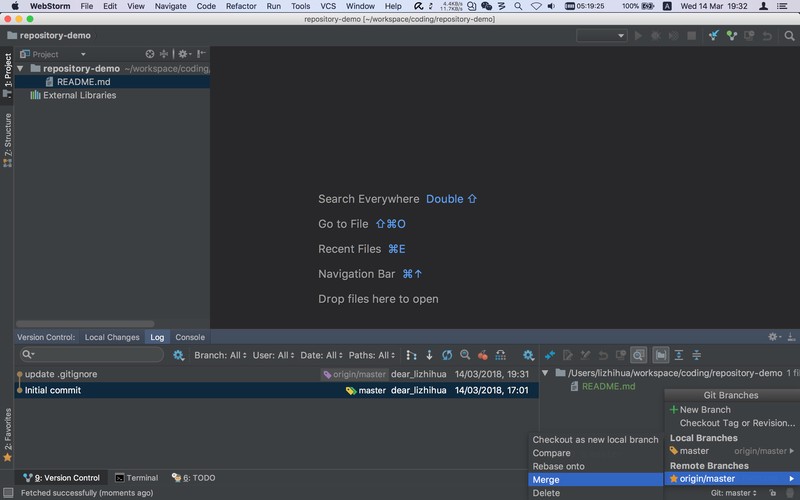Click the Commit Changes VCS icon
This screenshot has height=500, width=800.
[732, 35]
